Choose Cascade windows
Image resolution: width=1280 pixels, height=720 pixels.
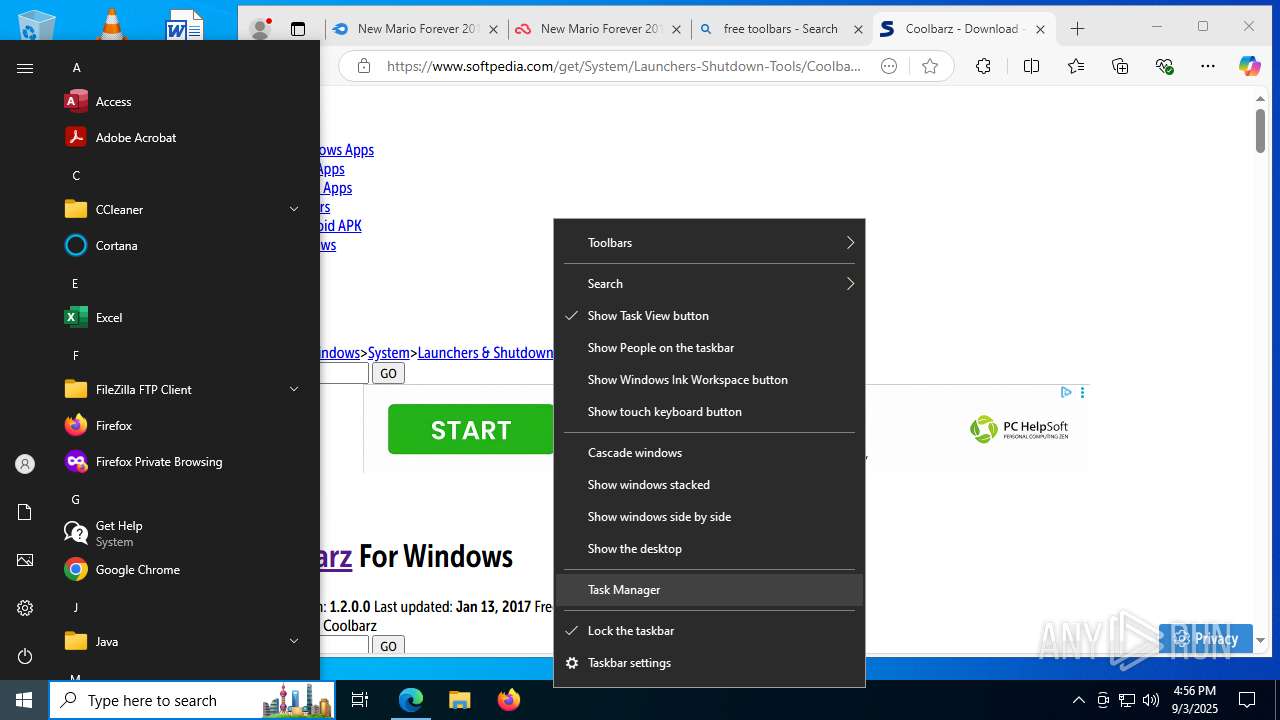pos(709,452)
